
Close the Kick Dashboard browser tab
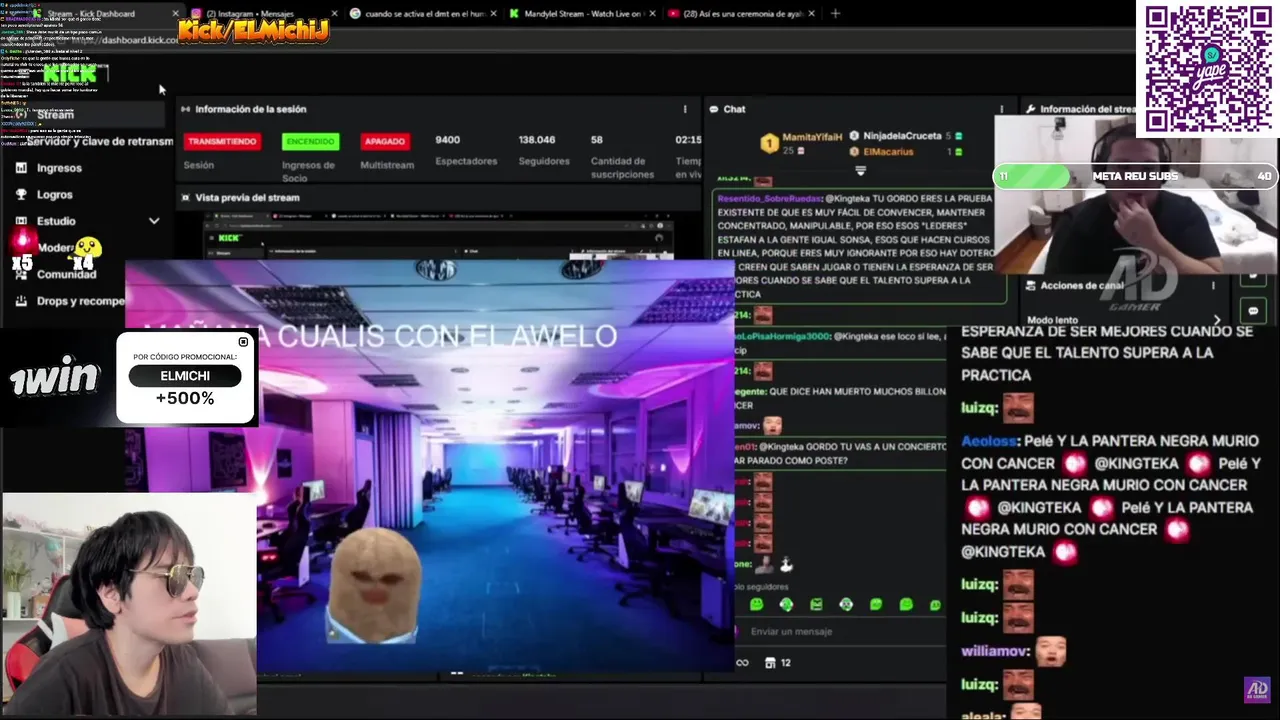click(x=175, y=14)
